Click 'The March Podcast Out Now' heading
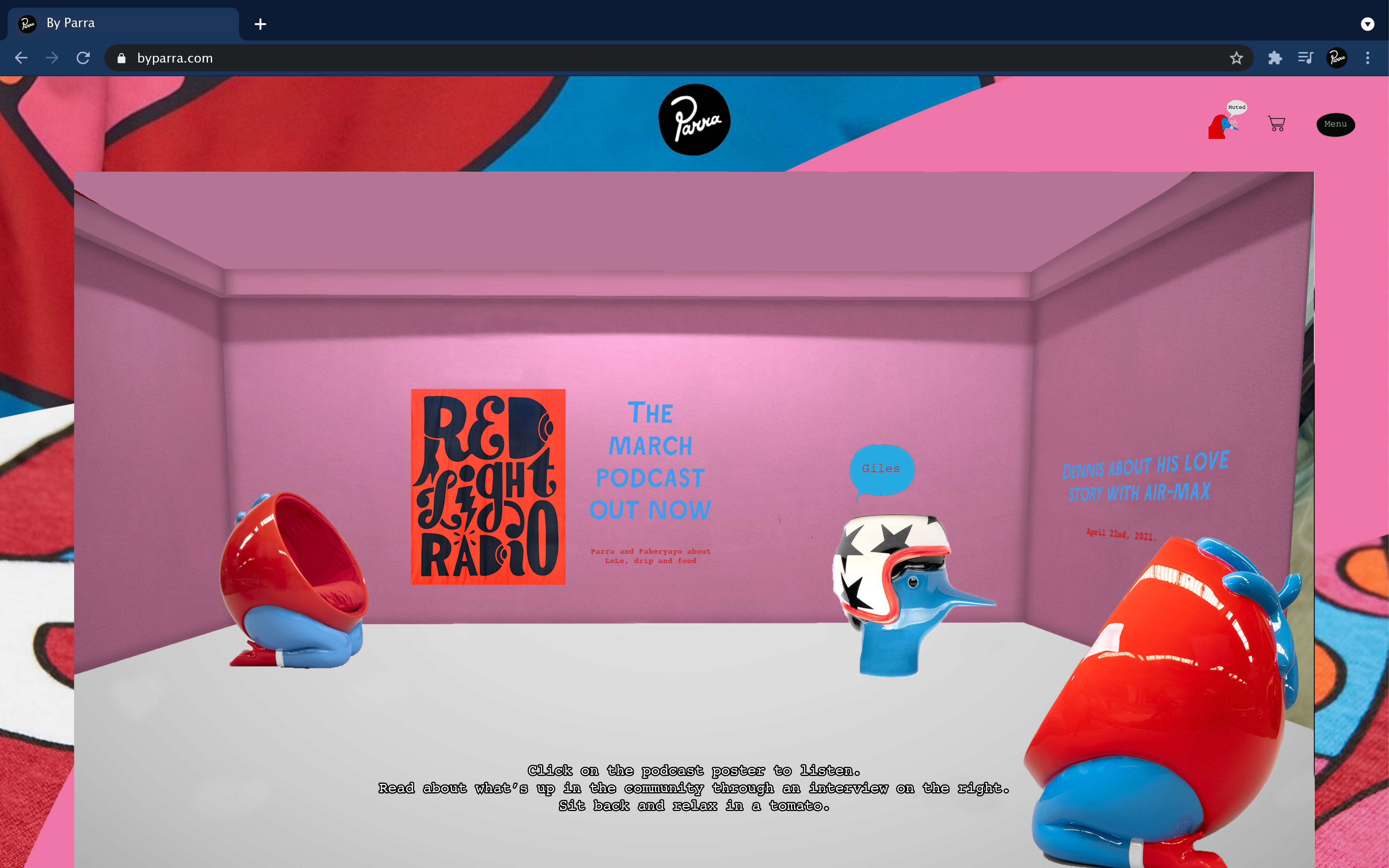This screenshot has width=1389, height=868. tap(650, 461)
